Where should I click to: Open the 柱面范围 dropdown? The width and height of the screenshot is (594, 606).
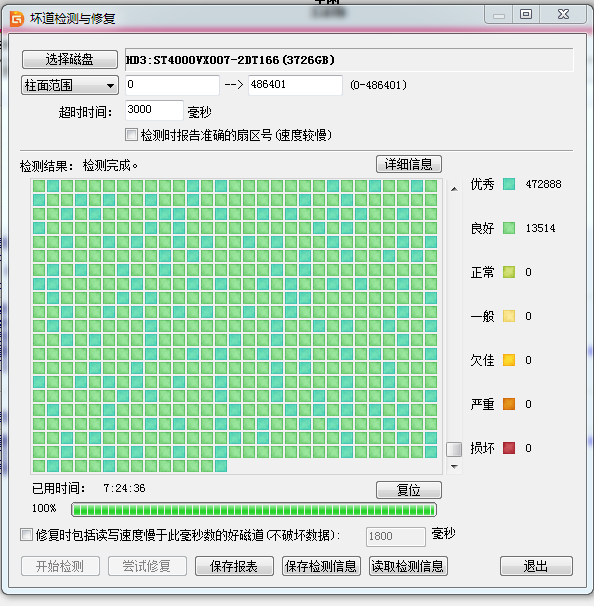(x=70, y=85)
